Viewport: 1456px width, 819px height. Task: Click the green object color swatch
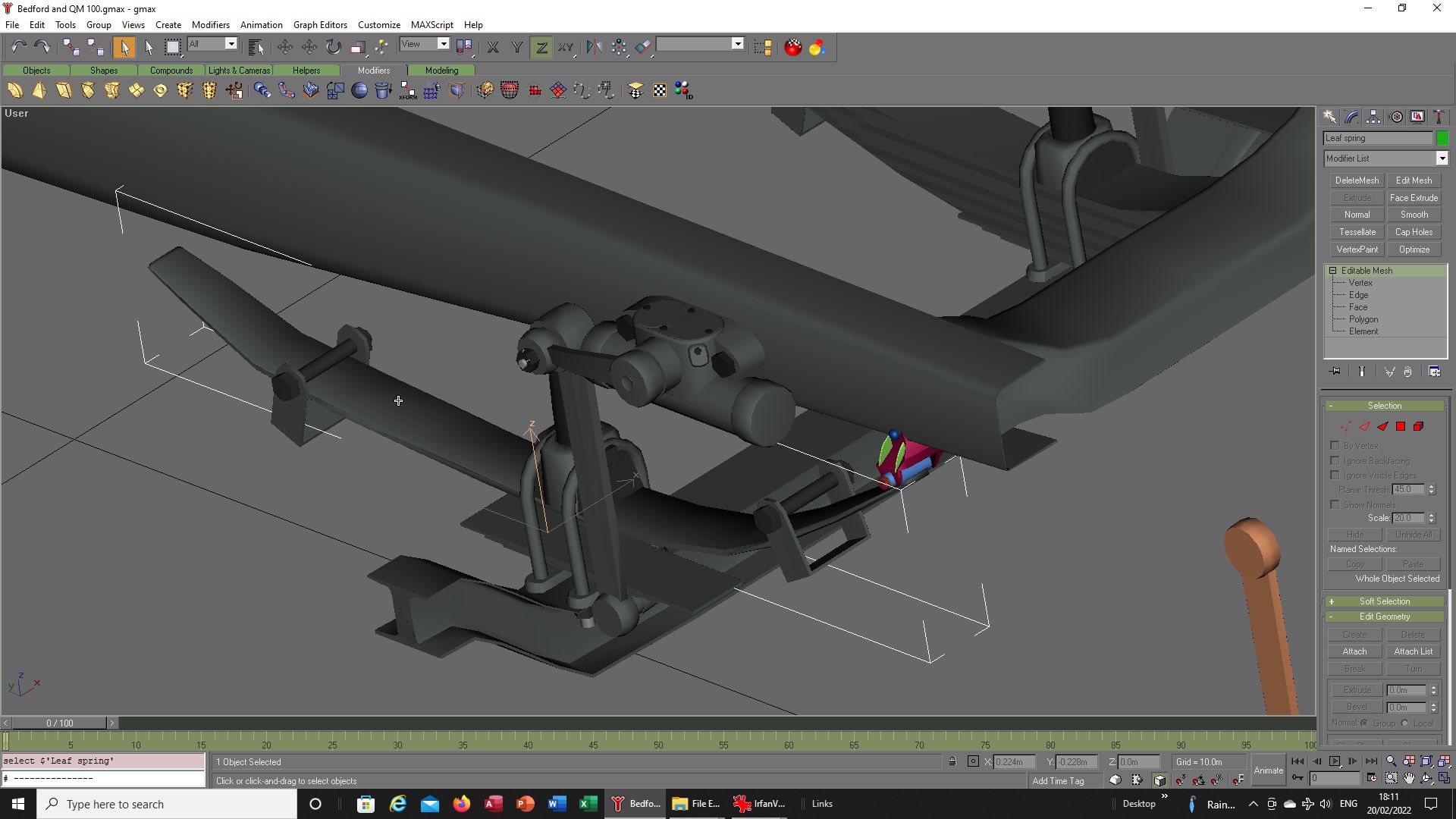pos(1442,138)
